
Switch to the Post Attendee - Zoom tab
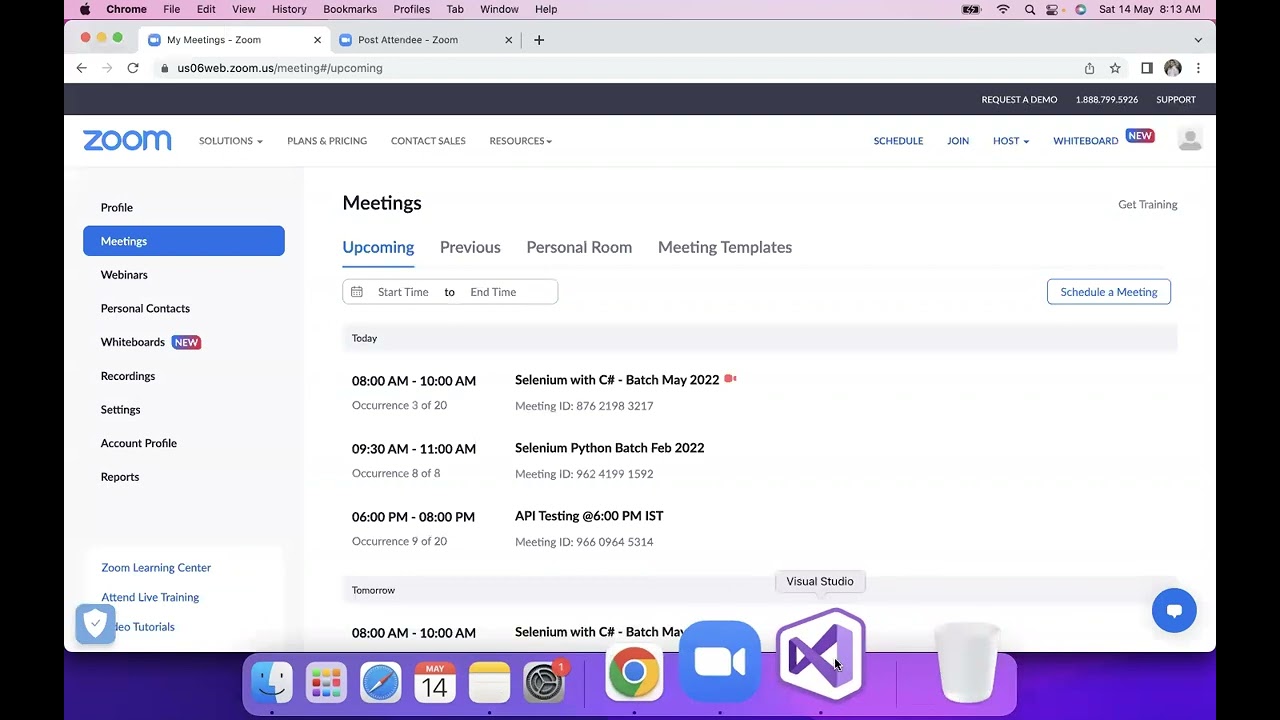point(427,40)
